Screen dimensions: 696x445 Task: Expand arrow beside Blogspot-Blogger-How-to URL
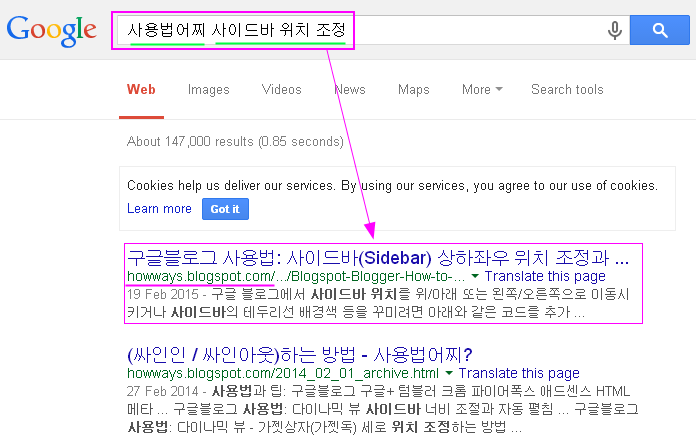pyautogui.click(x=475, y=276)
